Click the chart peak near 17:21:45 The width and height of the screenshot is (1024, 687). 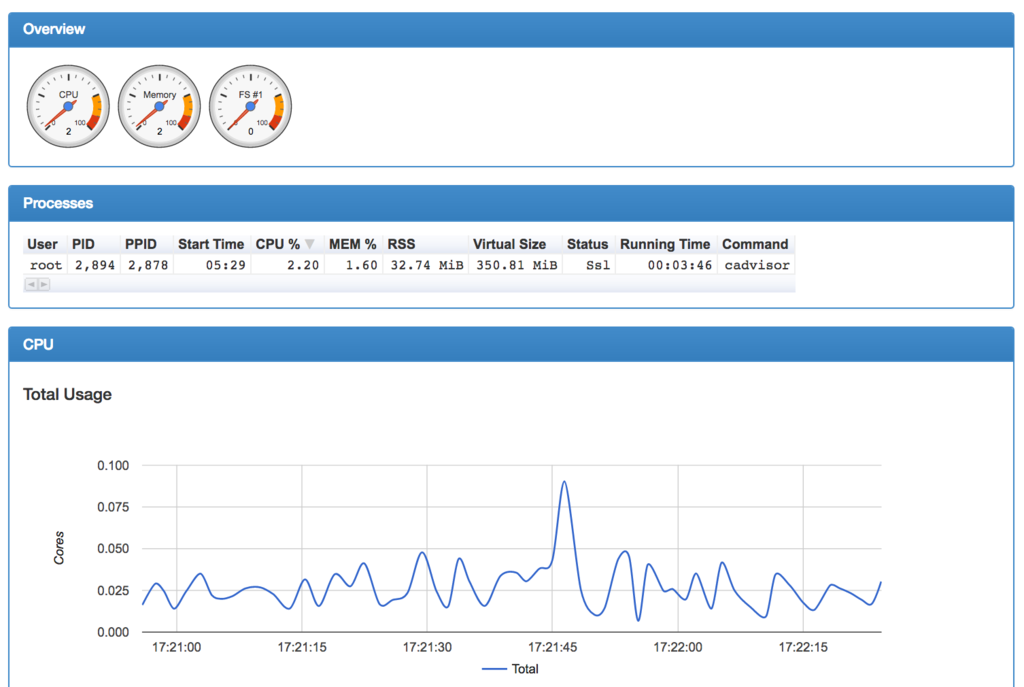[x=564, y=482]
